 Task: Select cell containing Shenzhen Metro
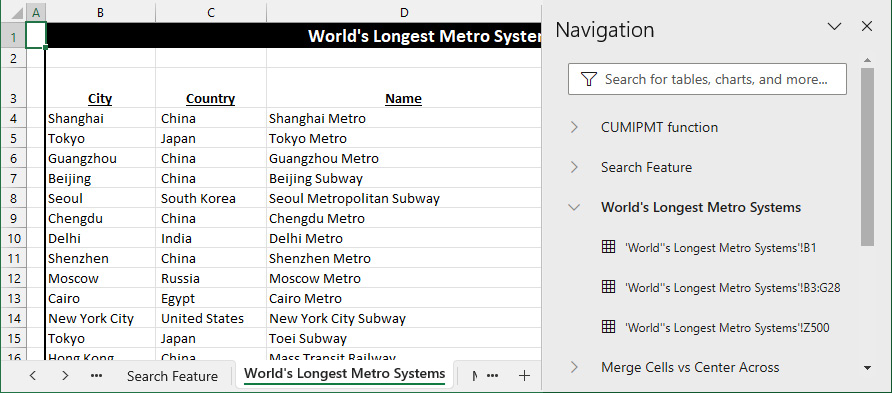click(404, 258)
